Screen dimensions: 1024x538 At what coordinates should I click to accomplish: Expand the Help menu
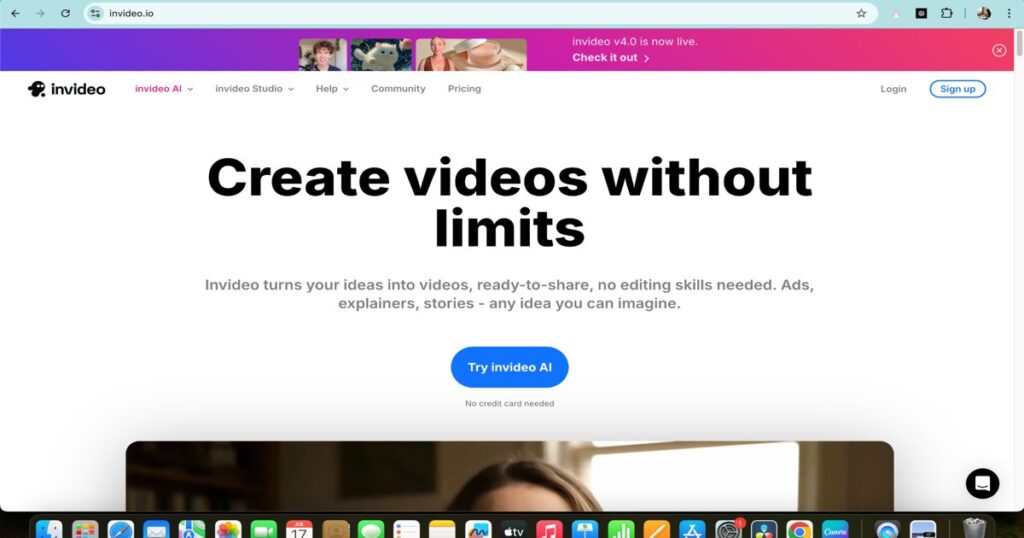click(332, 89)
